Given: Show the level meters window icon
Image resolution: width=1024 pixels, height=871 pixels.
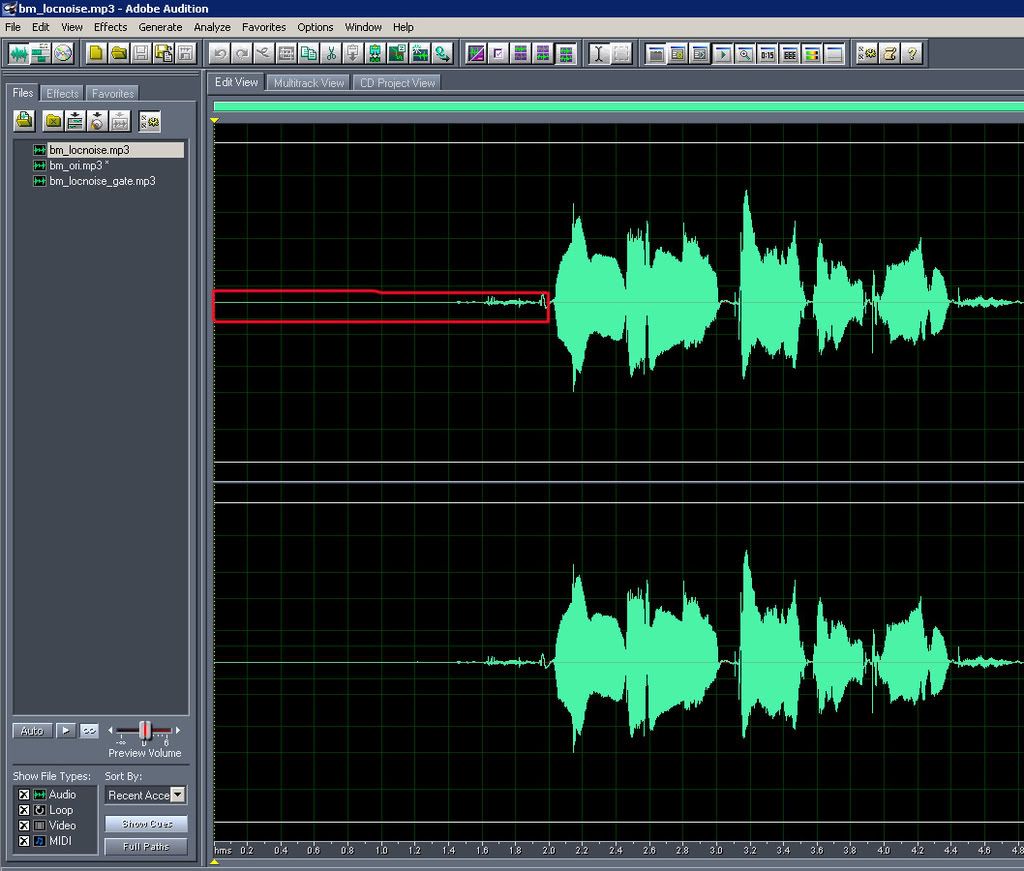Looking at the screenshot, I should [811, 54].
